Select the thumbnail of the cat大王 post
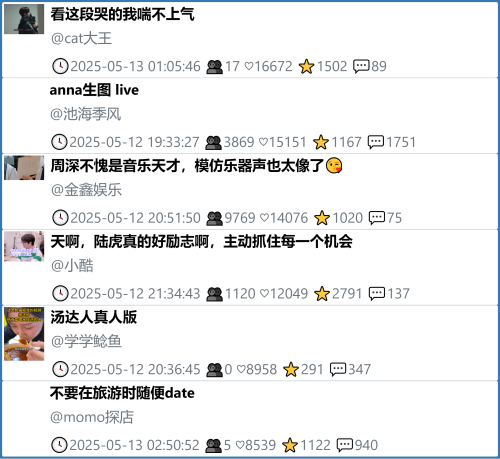Viewport: 500px width, 459px height. coord(24,19)
